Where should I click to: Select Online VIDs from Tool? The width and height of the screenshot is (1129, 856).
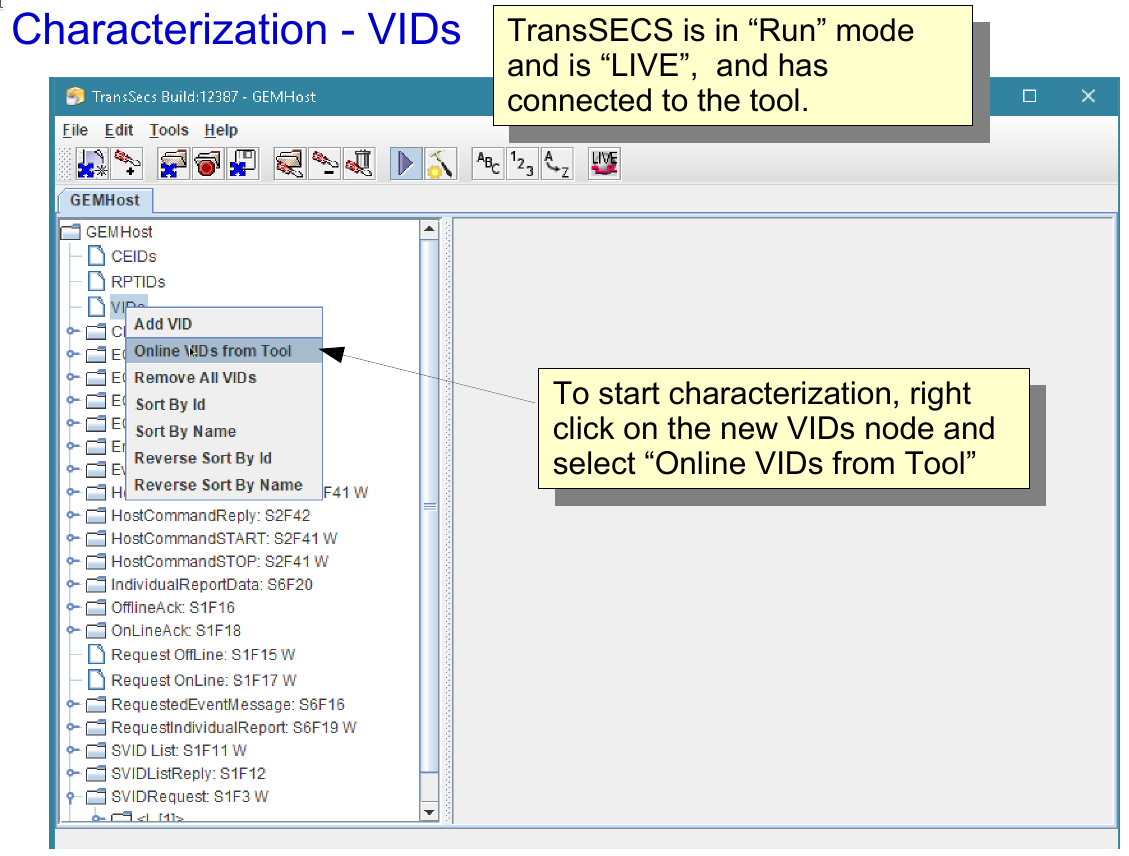[x=213, y=351]
